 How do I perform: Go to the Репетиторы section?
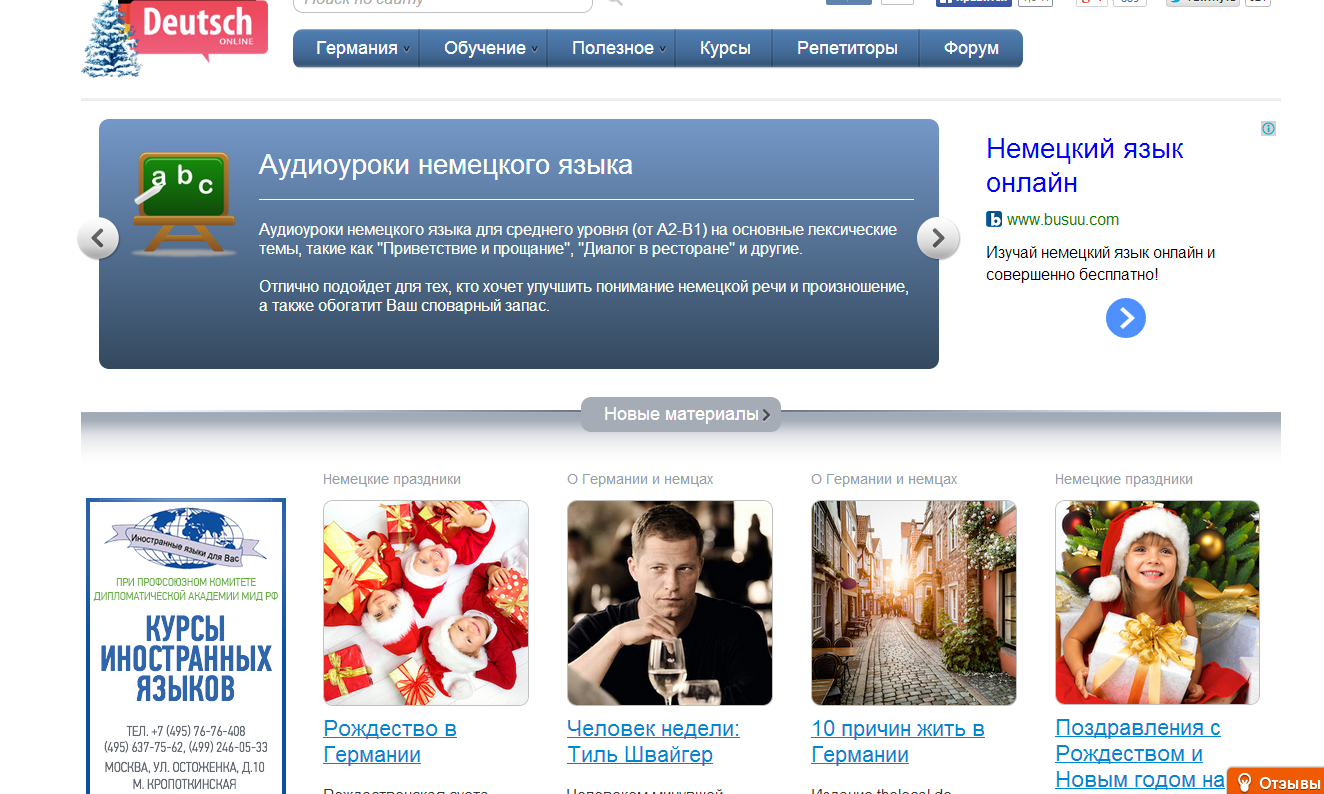847,48
